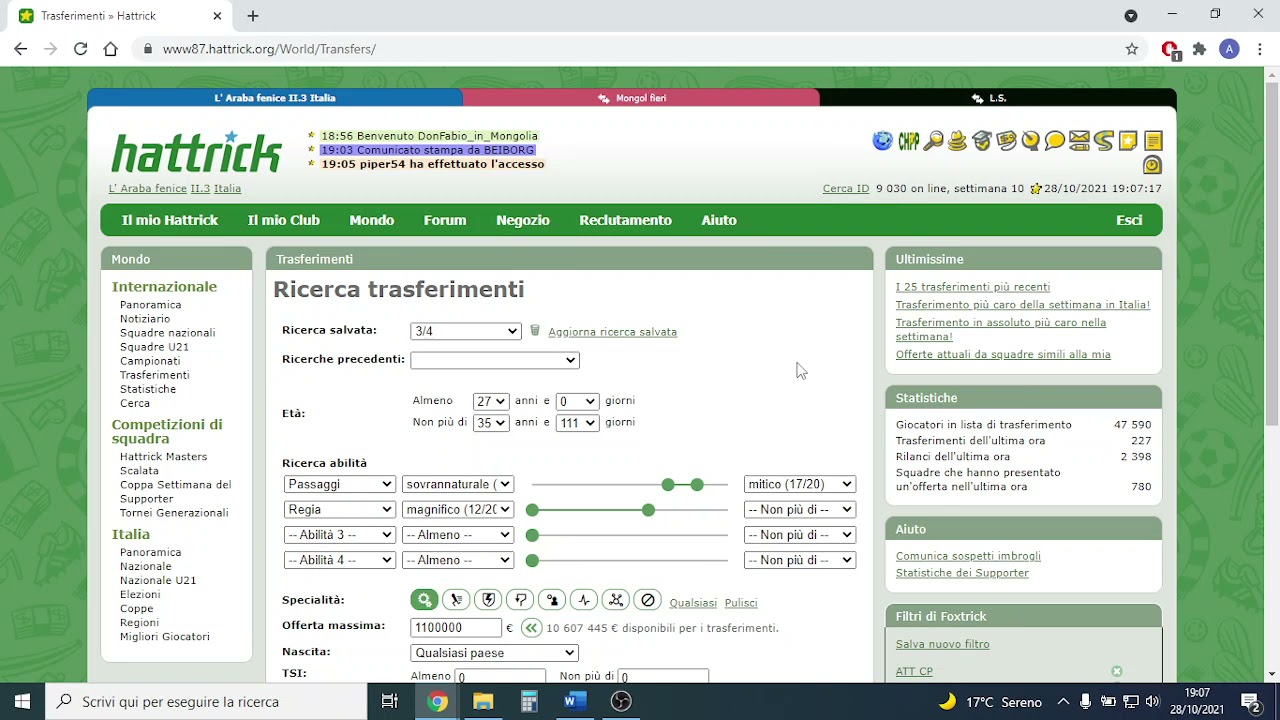The width and height of the screenshot is (1280, 720).
Task: Click the yellow clock icon
Action: 1152,165
